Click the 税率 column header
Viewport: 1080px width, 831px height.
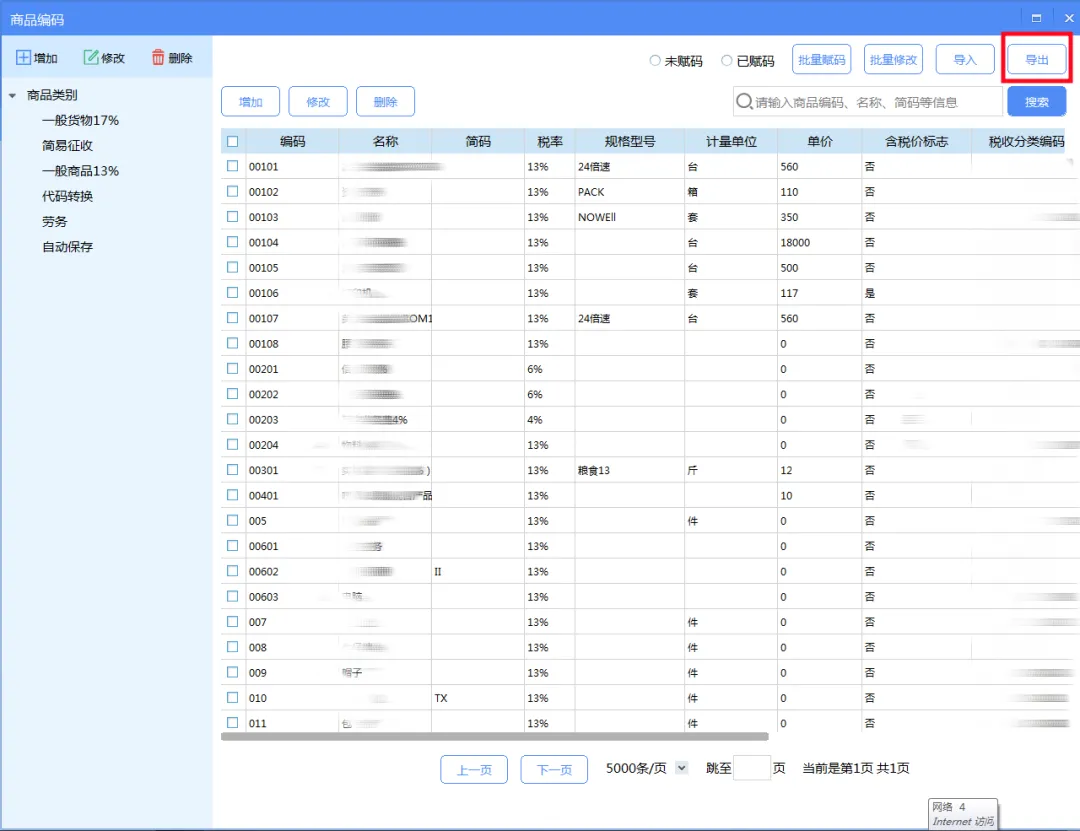tap(550, 141)
